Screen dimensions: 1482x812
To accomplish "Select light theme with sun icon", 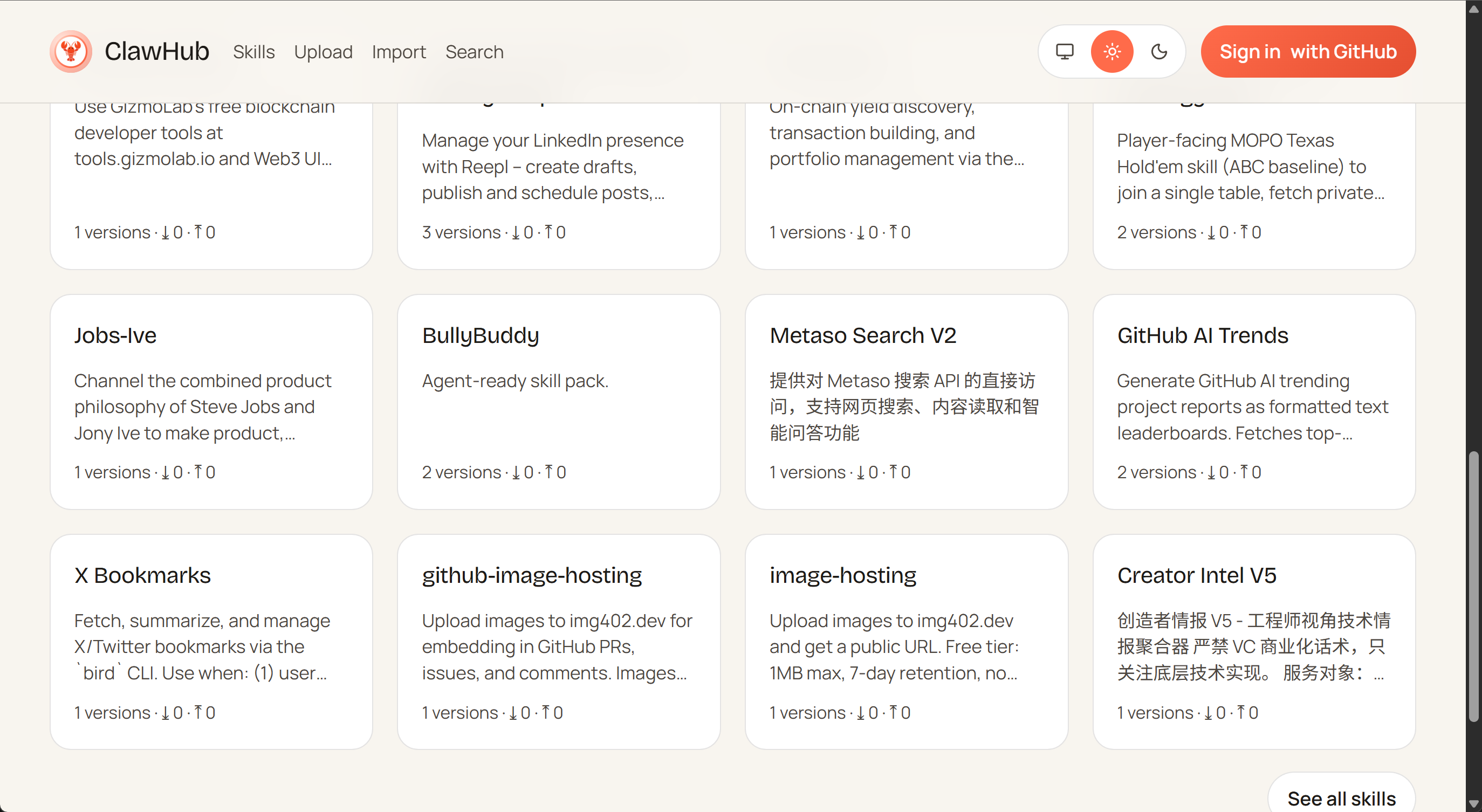I will [1112, 52].
